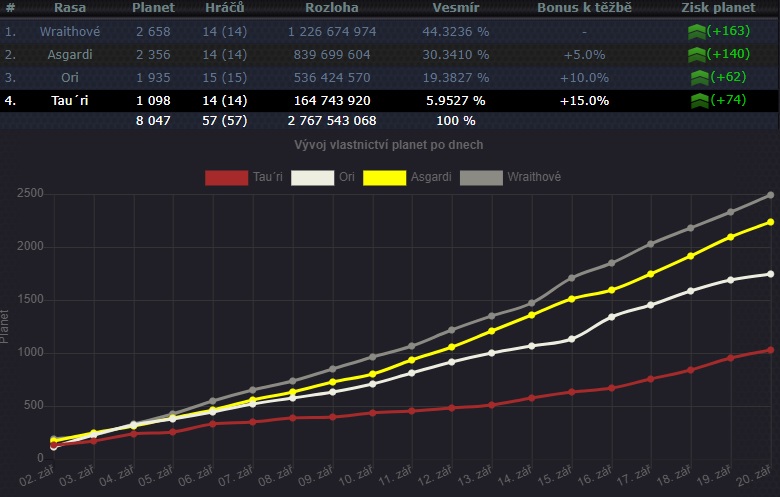
Task: Toggle Ori series via white legend swatch
Action: (x=311, y=178)
